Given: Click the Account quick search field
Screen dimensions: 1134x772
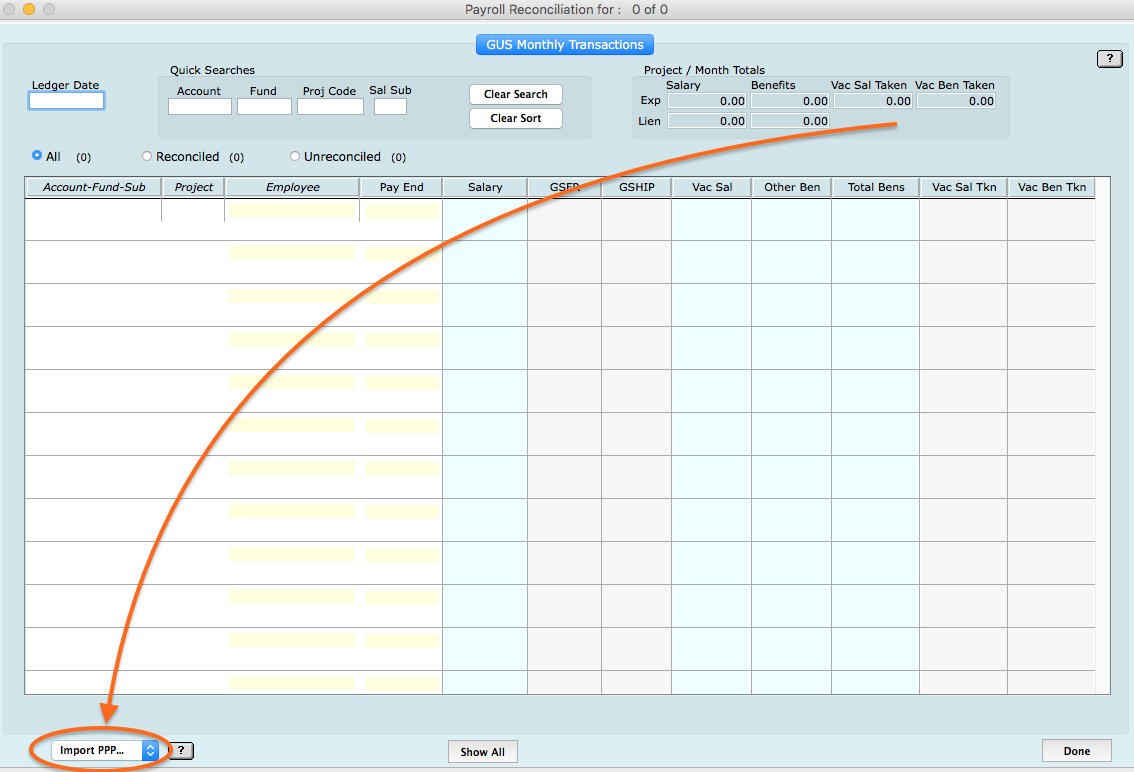Looking at the screenshot, I should tap(199, 106).
